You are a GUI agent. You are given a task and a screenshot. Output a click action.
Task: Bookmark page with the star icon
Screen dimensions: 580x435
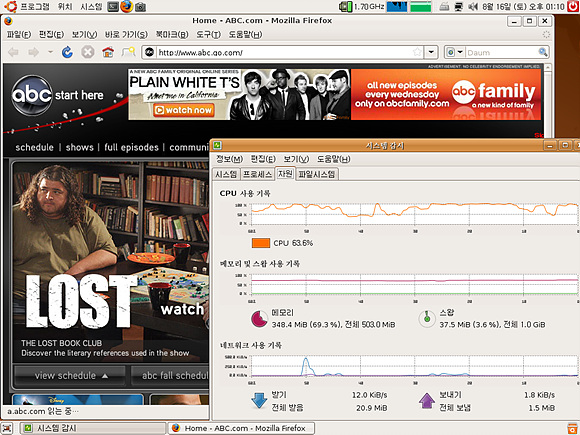417,52
